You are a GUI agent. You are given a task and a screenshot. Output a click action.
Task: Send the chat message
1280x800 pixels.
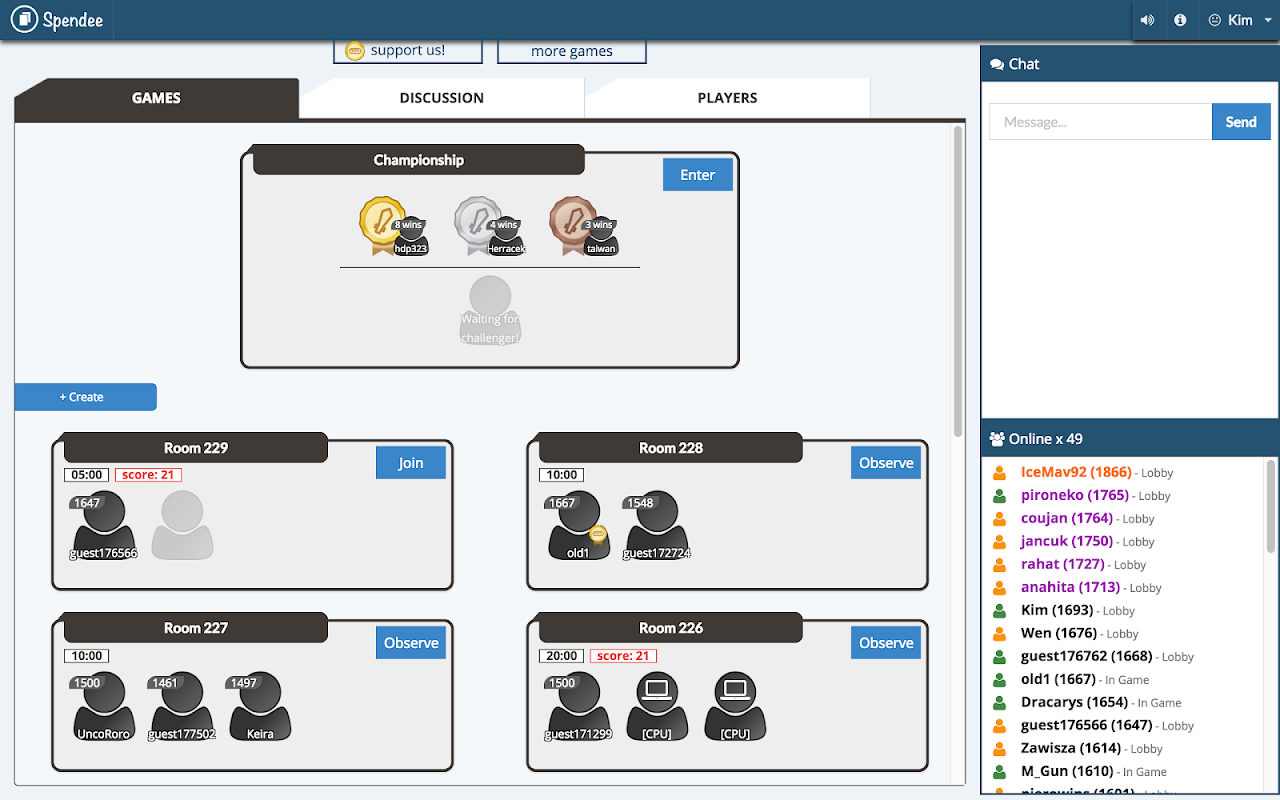coord(1241,122)
